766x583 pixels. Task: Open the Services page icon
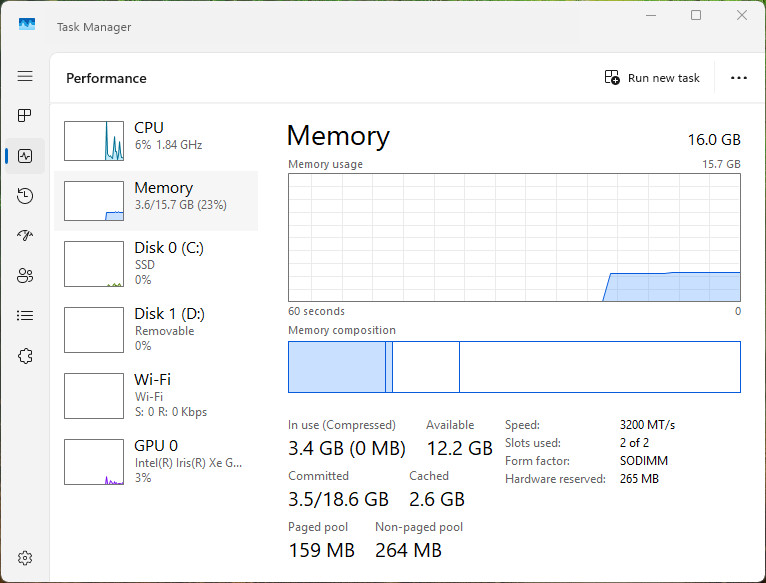point(25,356)
